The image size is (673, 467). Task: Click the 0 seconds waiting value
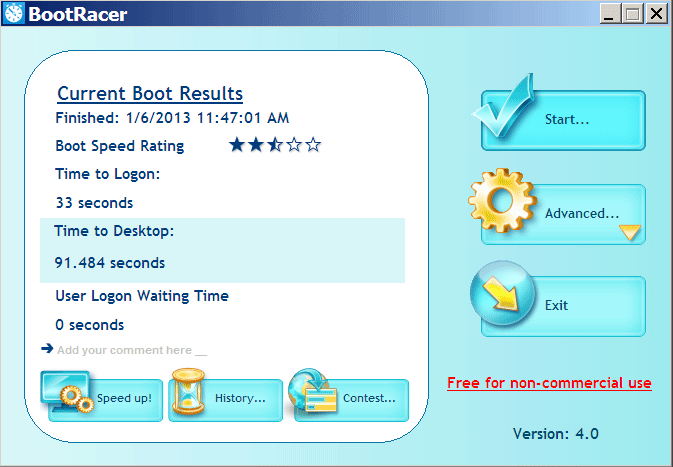coord(90,325)
